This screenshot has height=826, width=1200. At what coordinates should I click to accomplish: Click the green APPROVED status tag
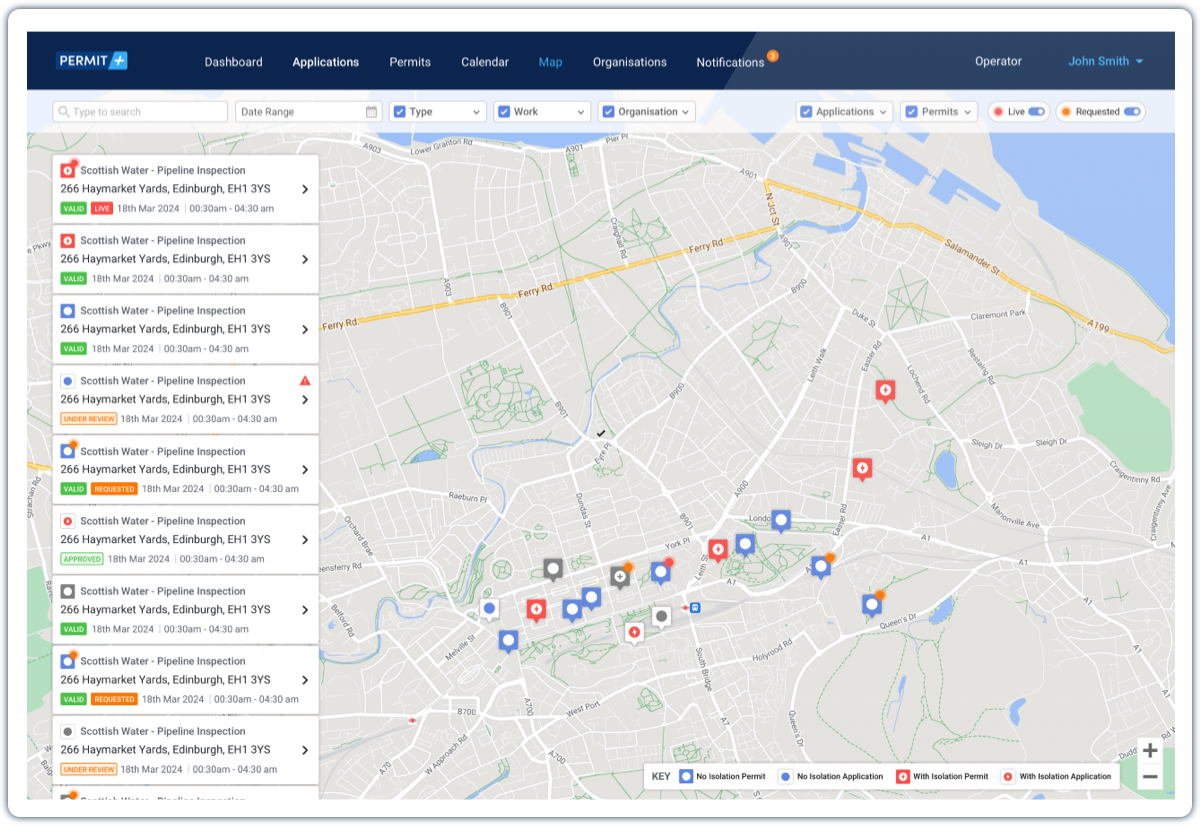(82, 559)
